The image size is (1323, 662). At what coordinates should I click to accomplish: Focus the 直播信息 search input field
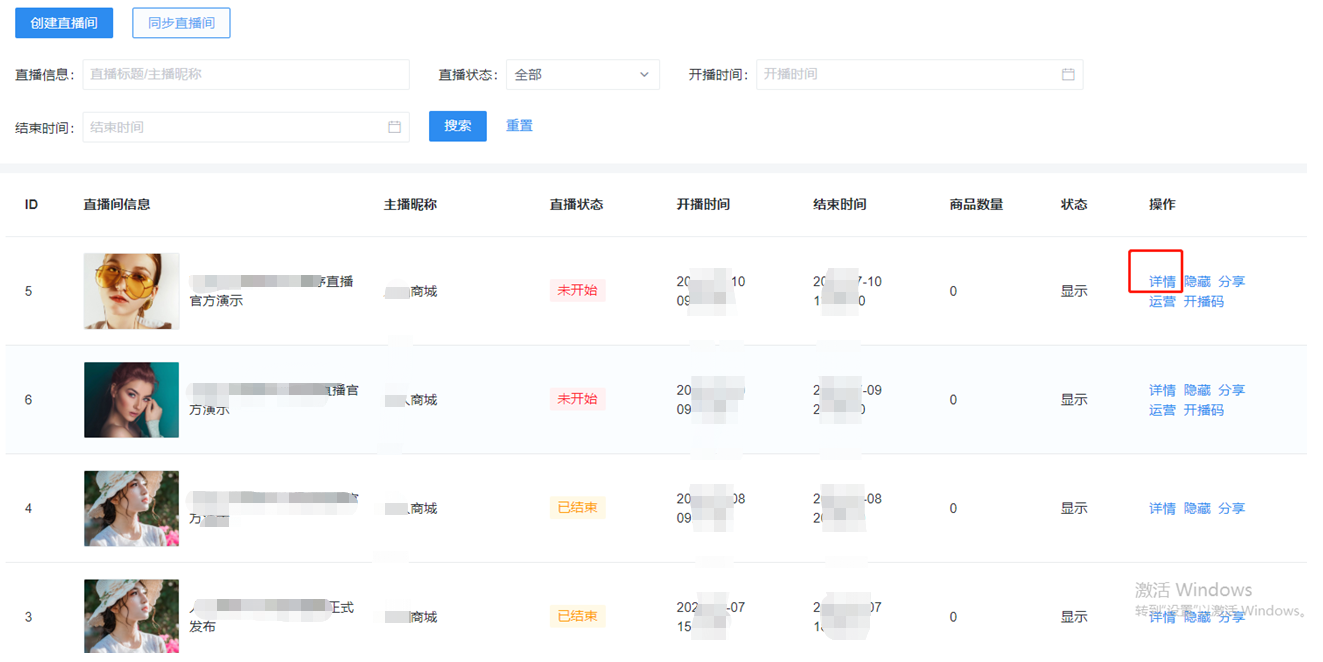[x=246, y=74]
